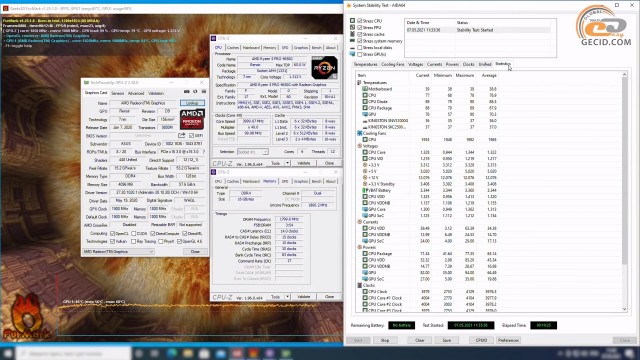Click the Task View icon on taskbar
Screen dimensions: 640x360
point(155,353)
